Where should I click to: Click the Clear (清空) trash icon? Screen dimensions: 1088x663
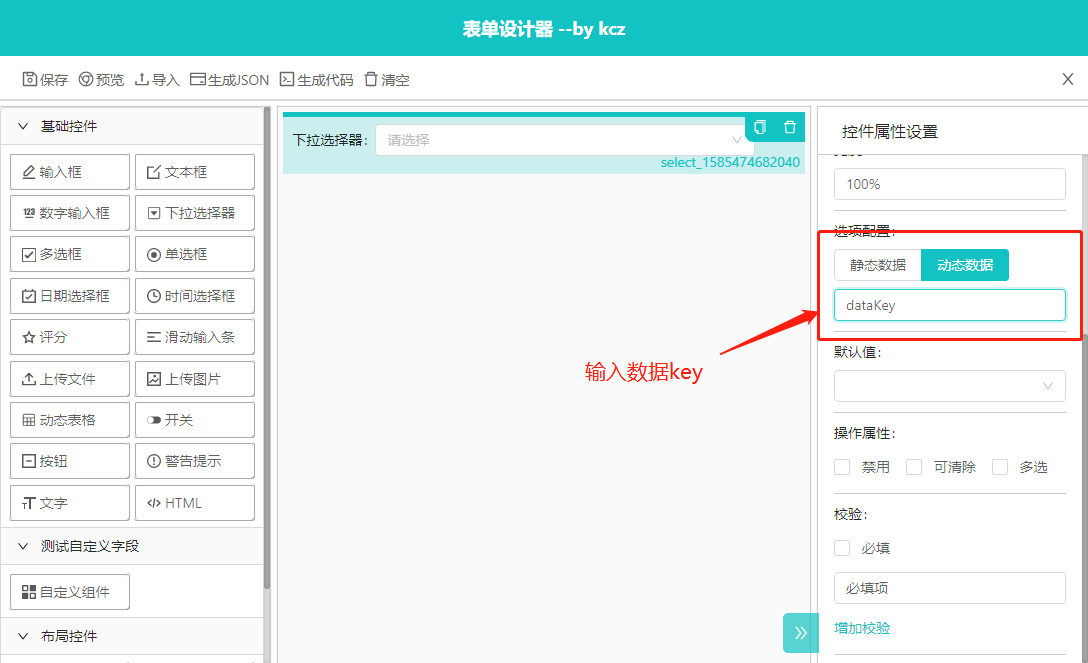pyautogui.click(x=371, y=80)
